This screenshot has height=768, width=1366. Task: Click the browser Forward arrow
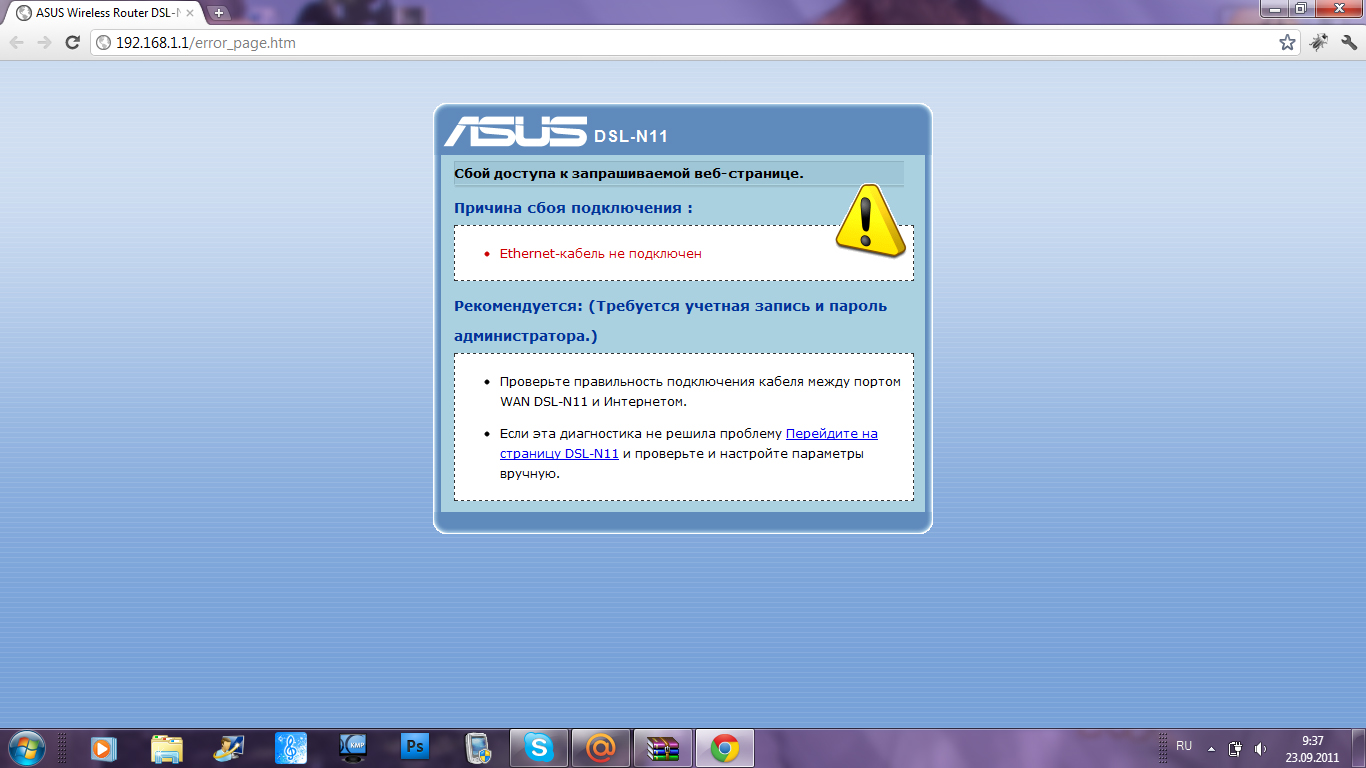pos(44,43)
